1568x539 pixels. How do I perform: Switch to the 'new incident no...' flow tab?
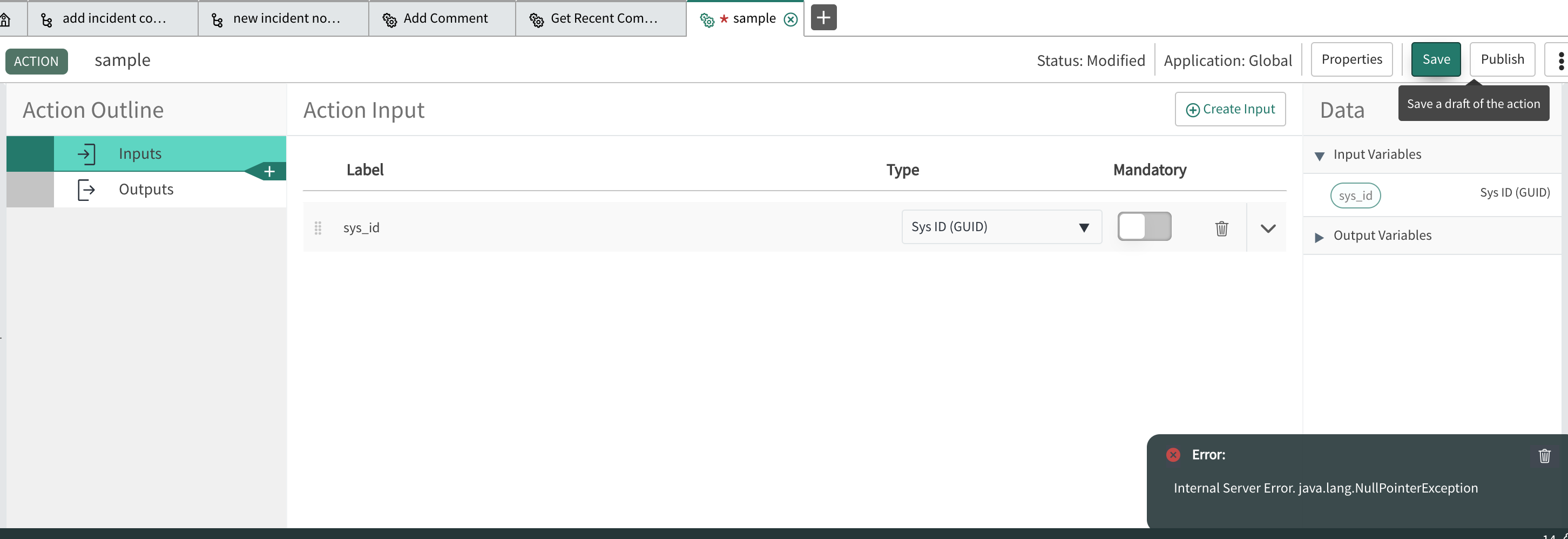pos(283,19)
